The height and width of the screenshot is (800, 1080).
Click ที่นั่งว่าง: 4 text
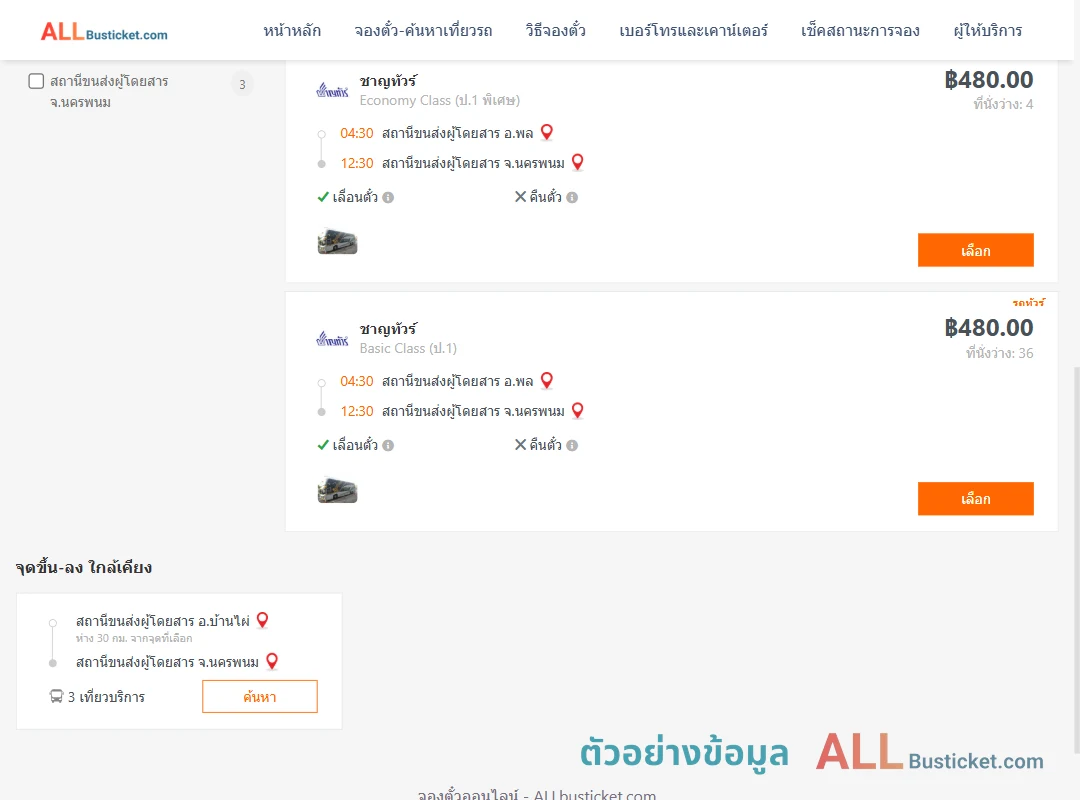point(1003,105)
